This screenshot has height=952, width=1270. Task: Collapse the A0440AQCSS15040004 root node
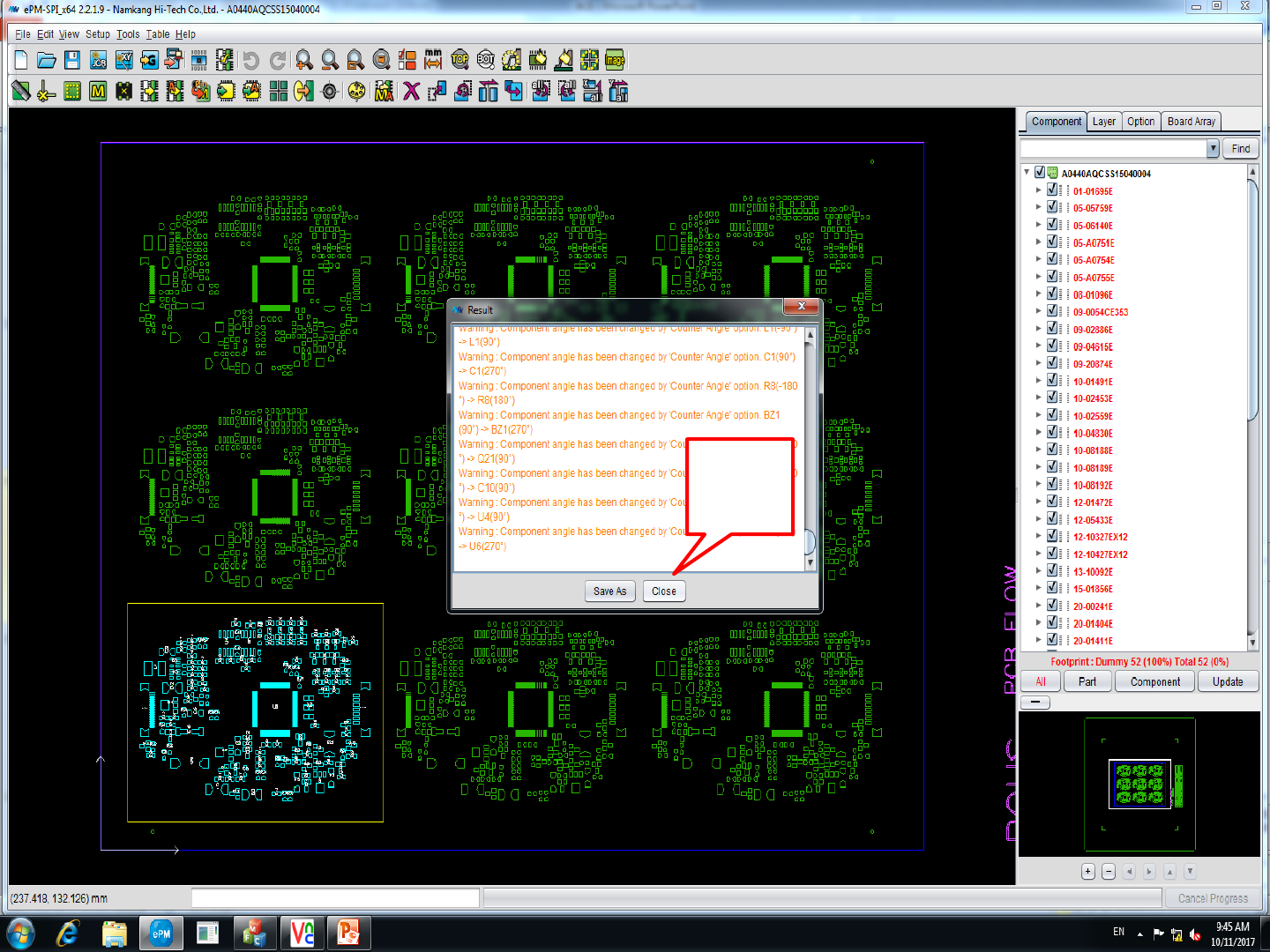click(1027, 173)
